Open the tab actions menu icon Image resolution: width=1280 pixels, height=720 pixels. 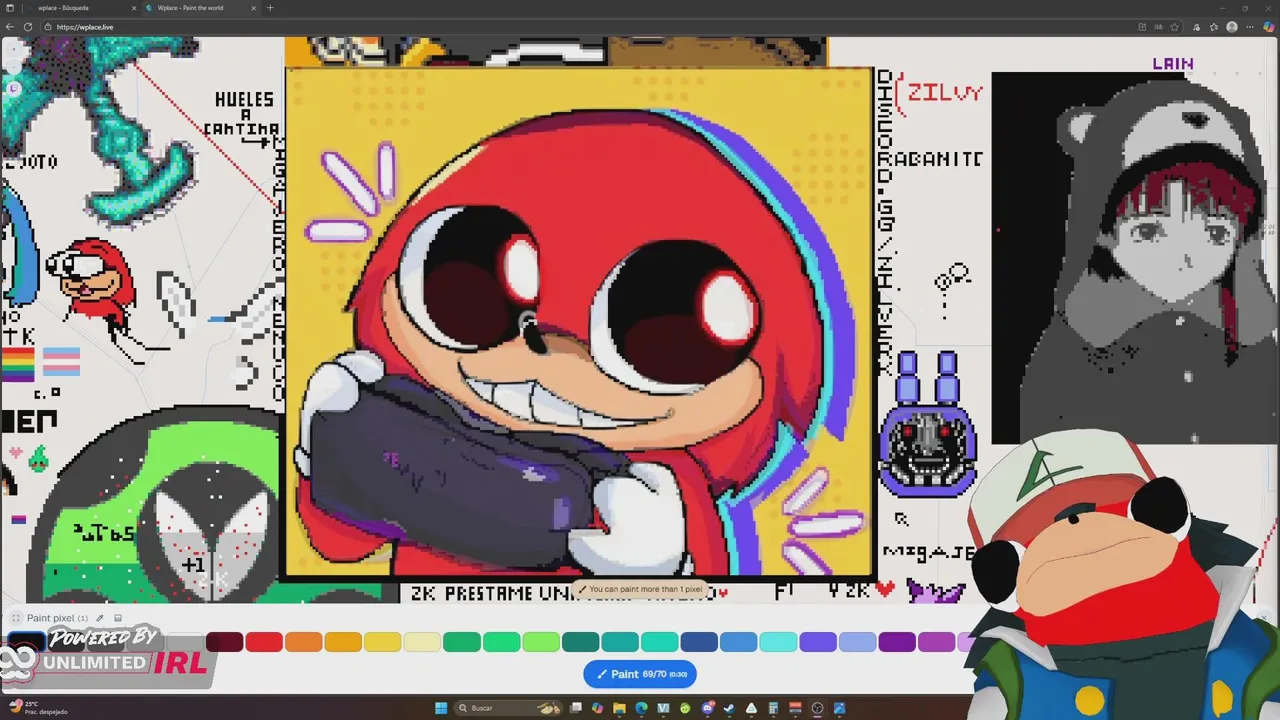pos(10,8)
